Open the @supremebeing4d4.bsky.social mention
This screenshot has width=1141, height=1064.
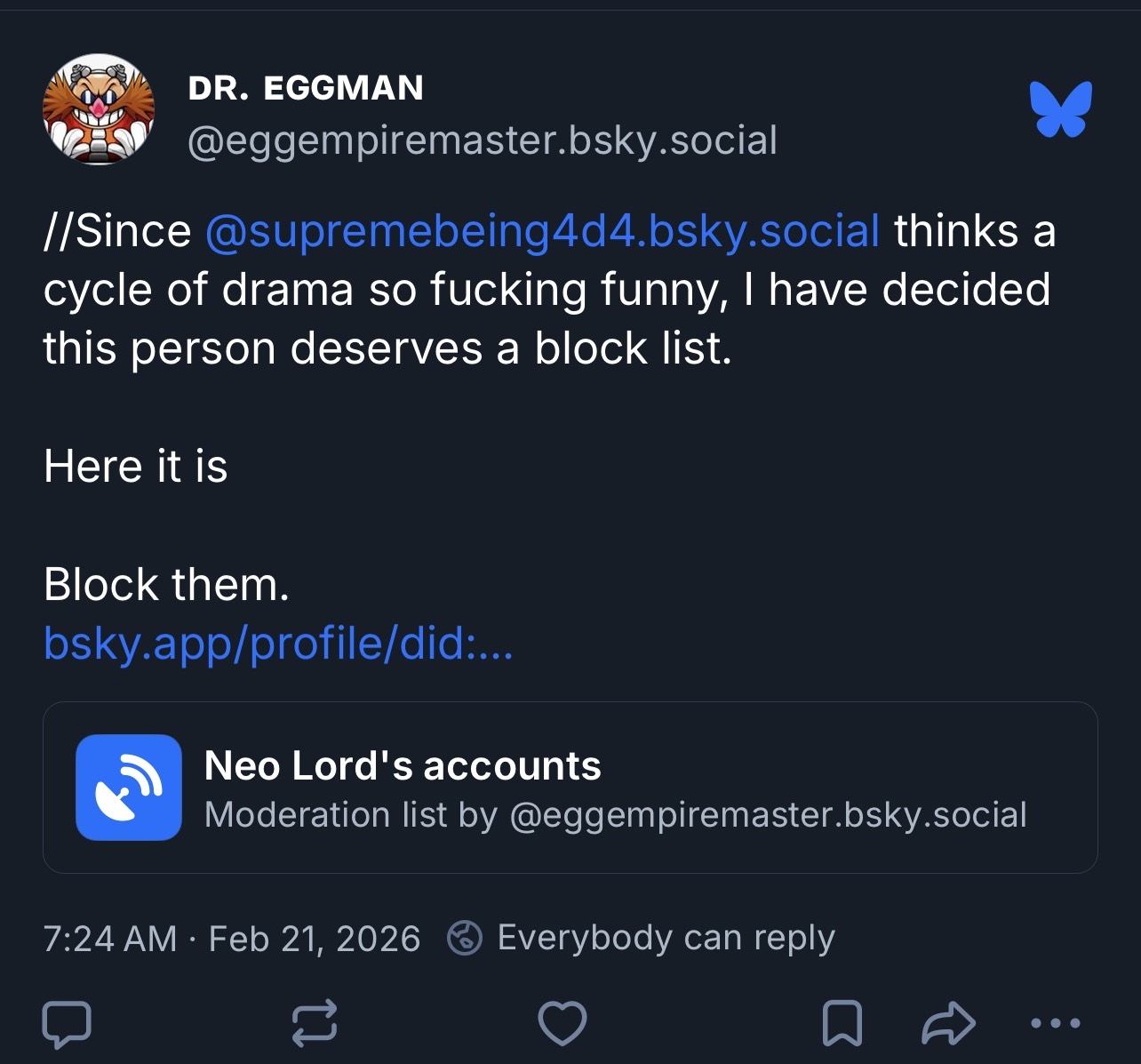point(542,231)
